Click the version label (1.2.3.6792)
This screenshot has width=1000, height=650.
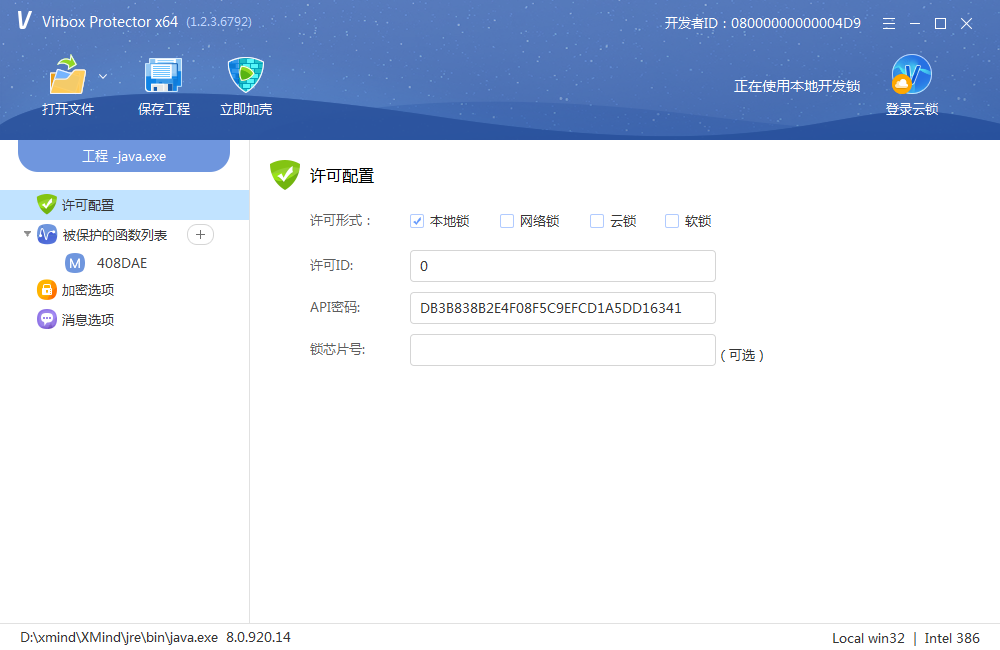pyautogui.click(x=219, y=22)
